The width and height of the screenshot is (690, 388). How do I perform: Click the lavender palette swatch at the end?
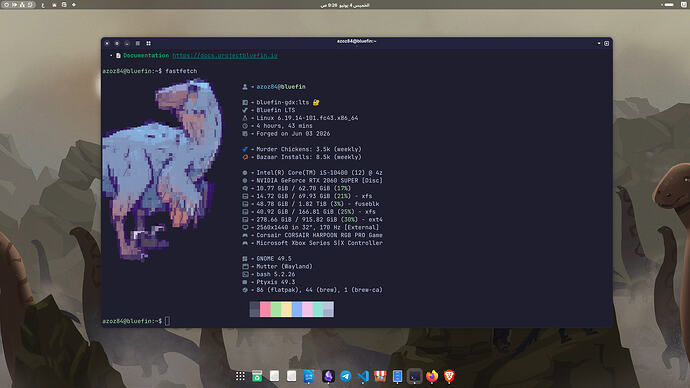(329, 309)
